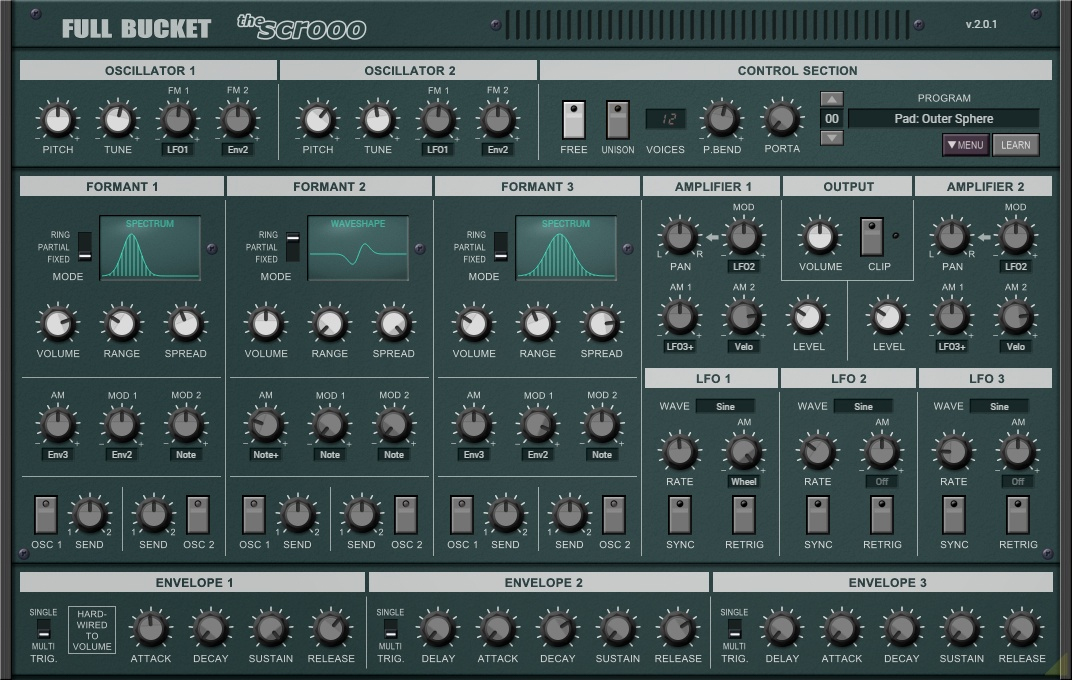Click Formant 2 round display button

point(419,249)
